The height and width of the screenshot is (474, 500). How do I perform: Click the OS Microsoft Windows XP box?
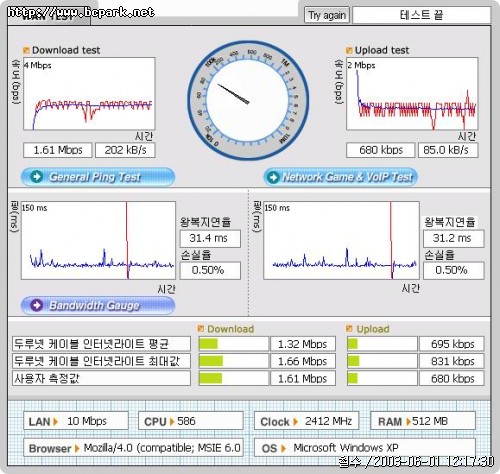click(365, 448)
